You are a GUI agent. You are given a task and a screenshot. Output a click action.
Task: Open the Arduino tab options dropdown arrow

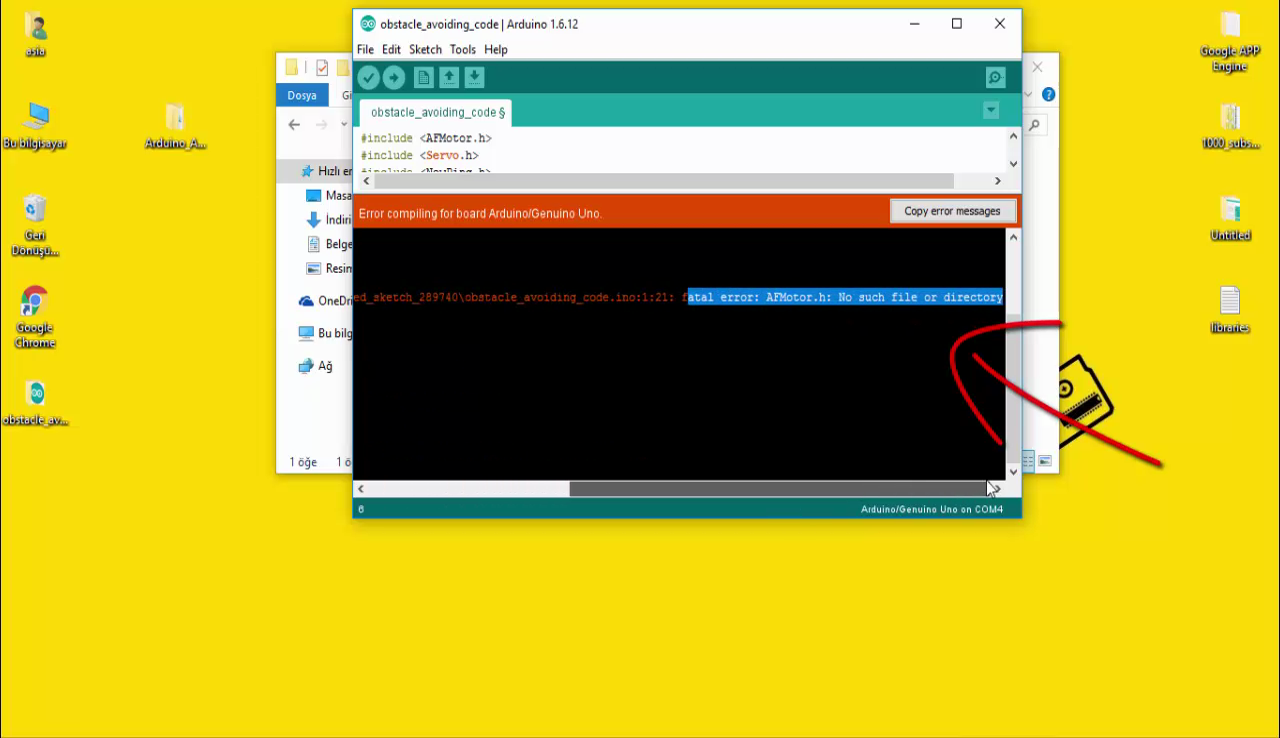tap(990, 110)
